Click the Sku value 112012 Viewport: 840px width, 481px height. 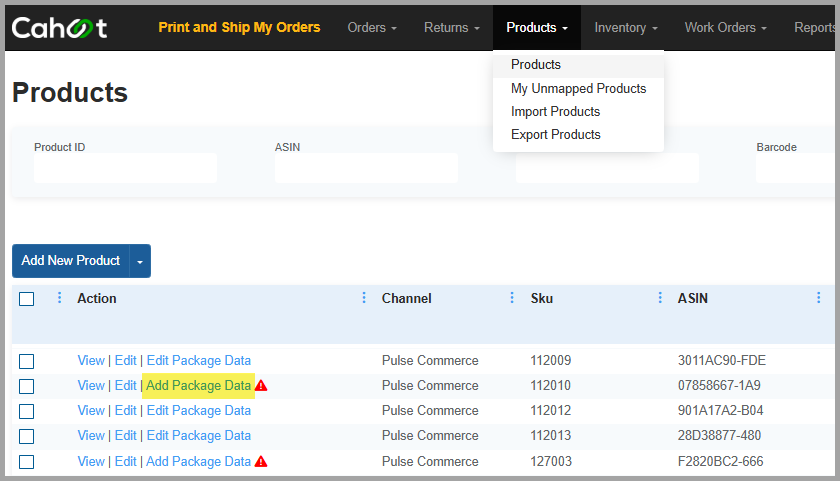pyautogui.click(x=551, y=411)
